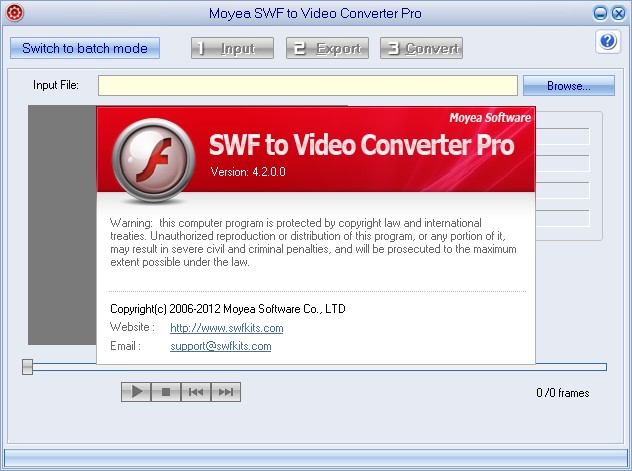
Task: Click the Copyright(c) 2006-2012 Moyea line
Action: 228,309
